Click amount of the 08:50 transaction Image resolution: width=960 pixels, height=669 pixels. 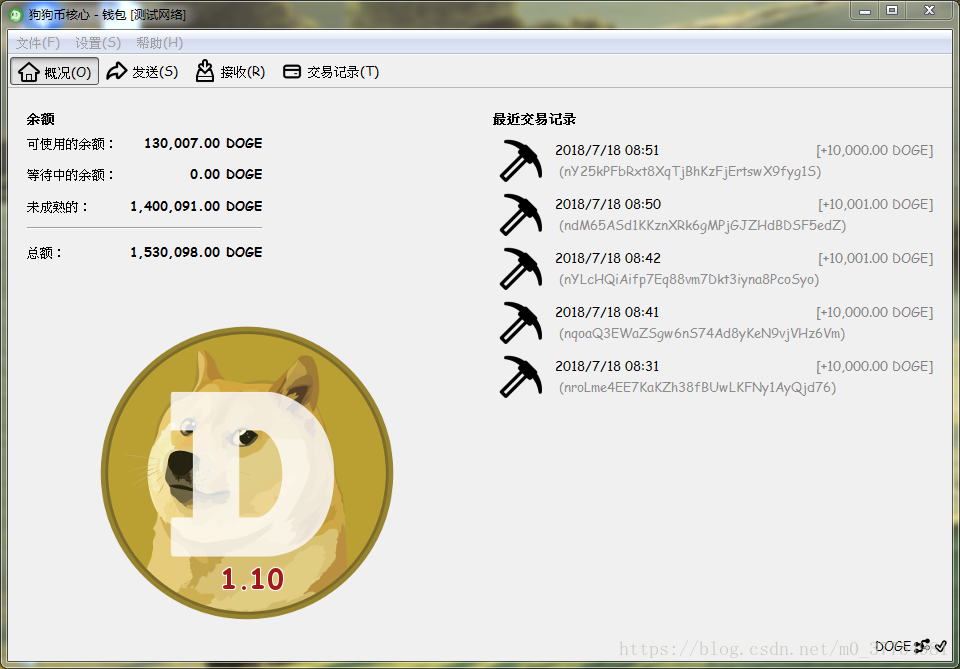click(876, 204)
